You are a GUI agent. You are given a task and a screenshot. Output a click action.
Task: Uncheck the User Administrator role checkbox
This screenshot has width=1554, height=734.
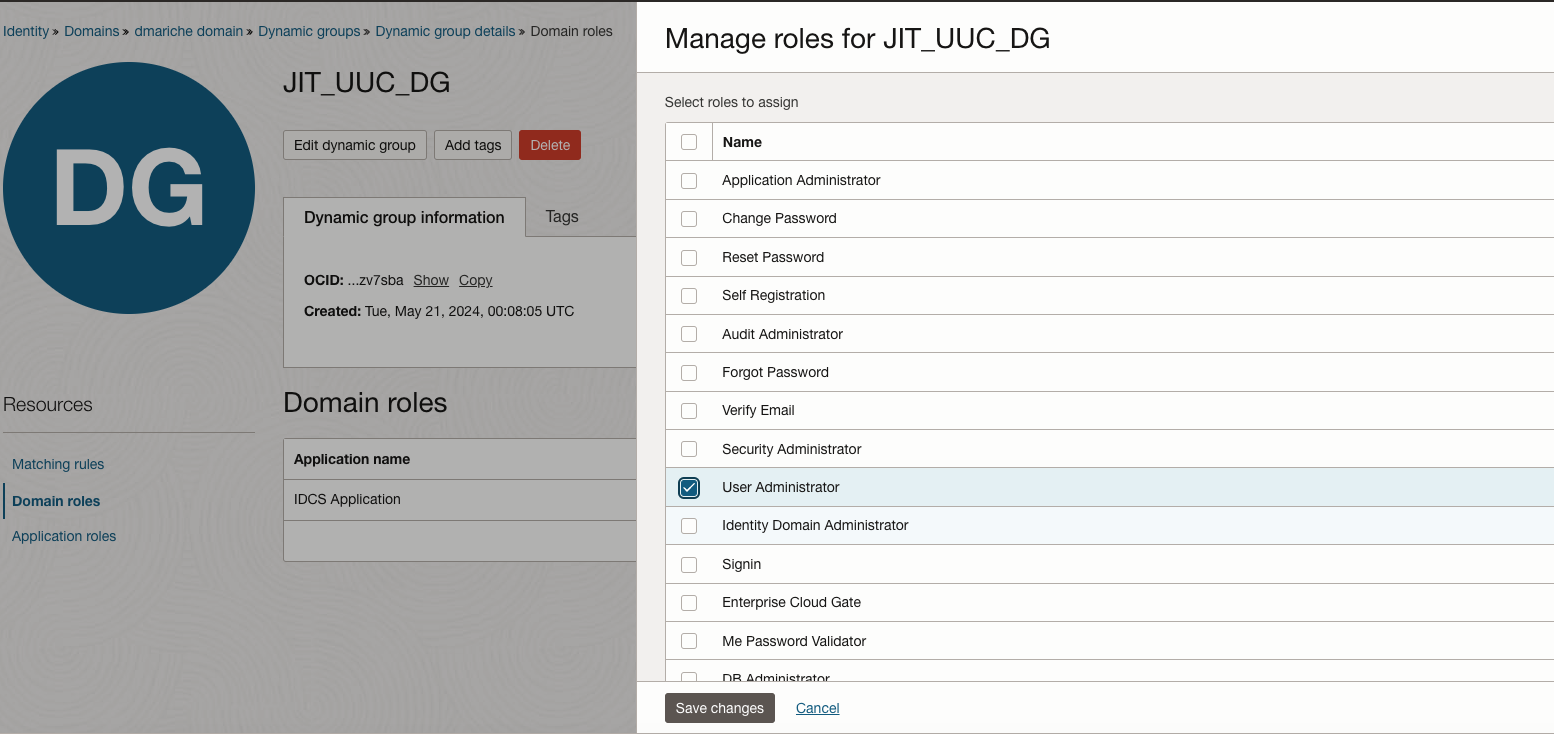click(689, 488)
